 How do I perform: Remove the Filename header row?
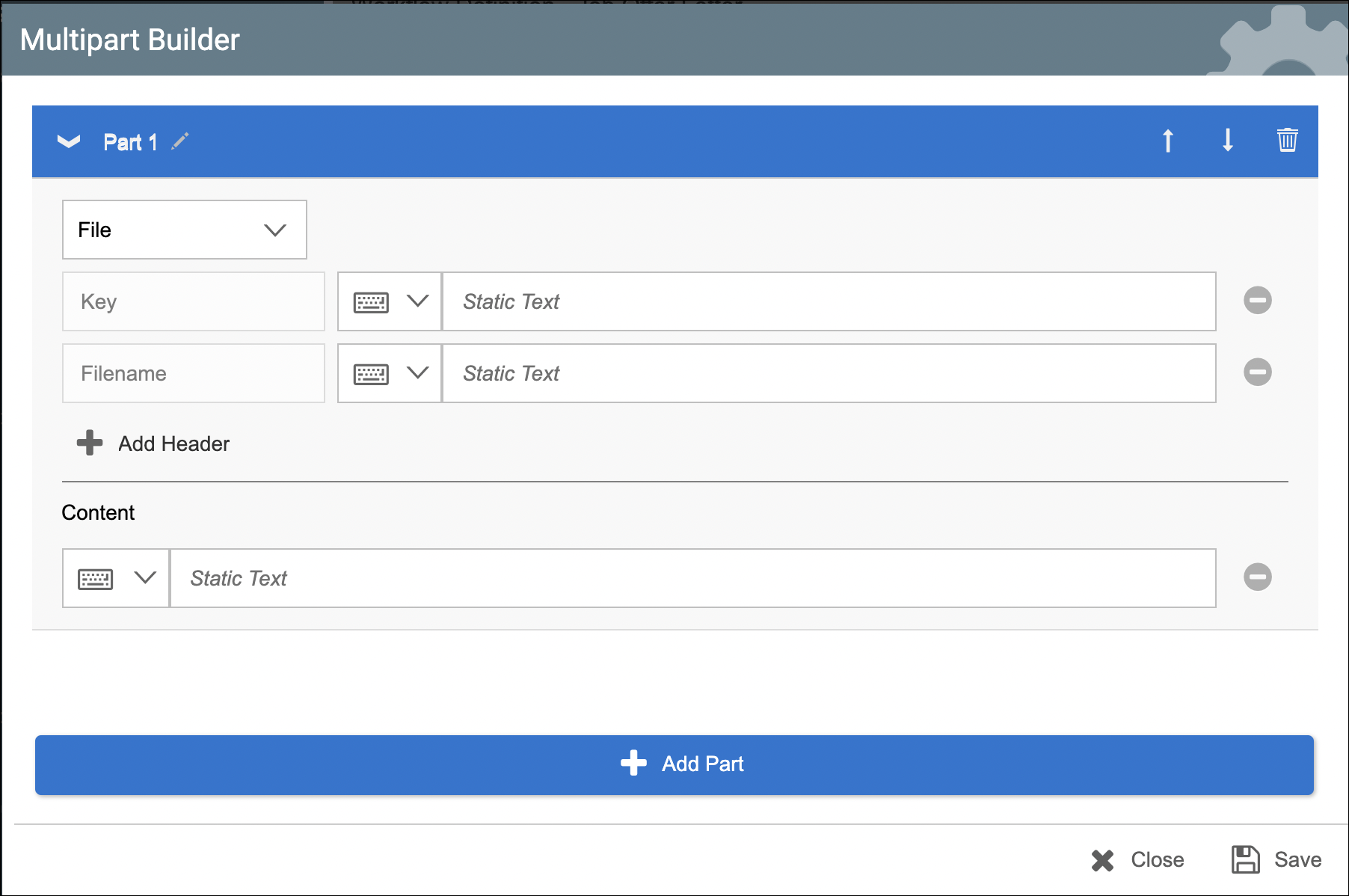pos(1257,372)
